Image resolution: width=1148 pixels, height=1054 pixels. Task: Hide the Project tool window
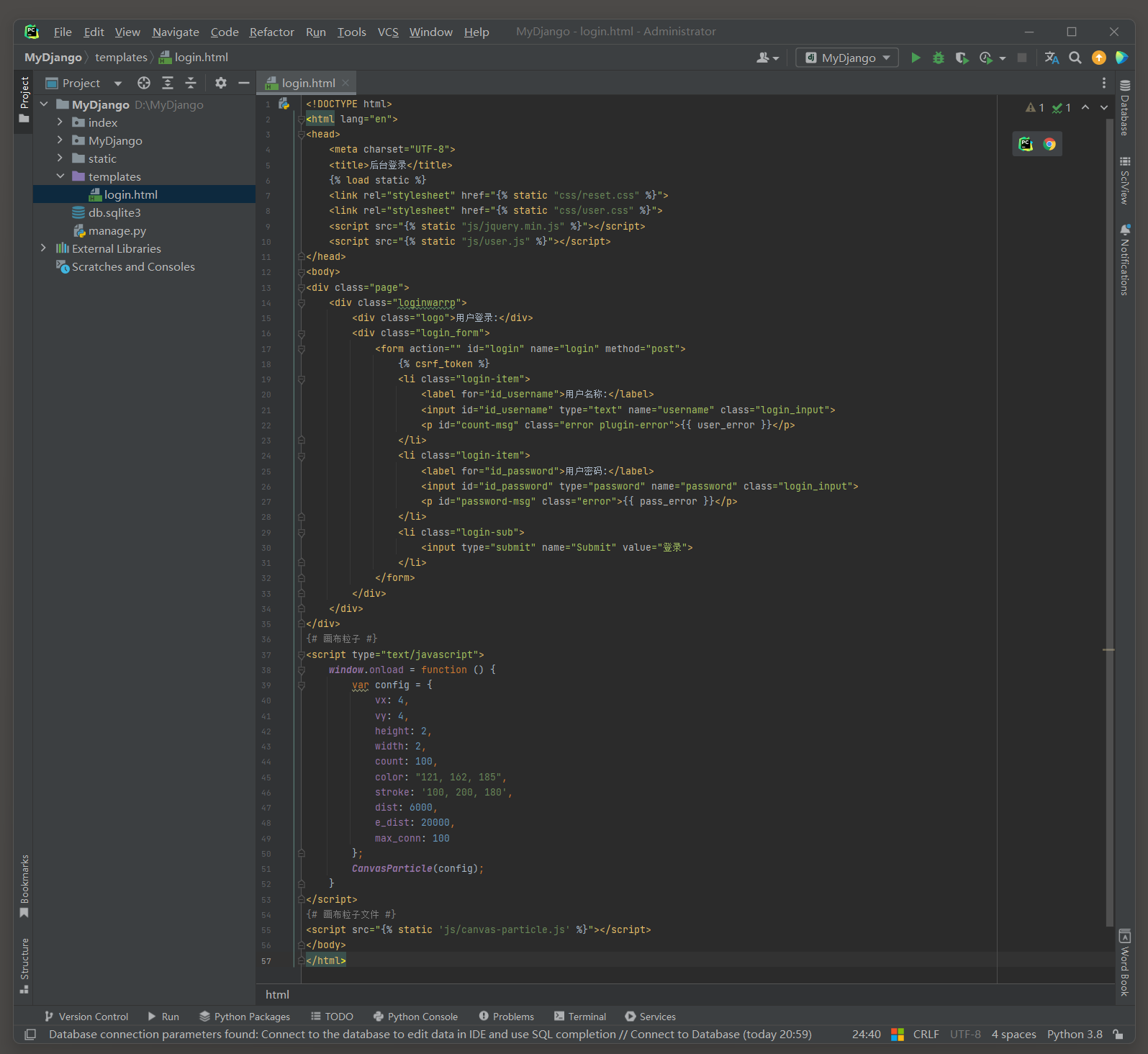pos(244,83)
